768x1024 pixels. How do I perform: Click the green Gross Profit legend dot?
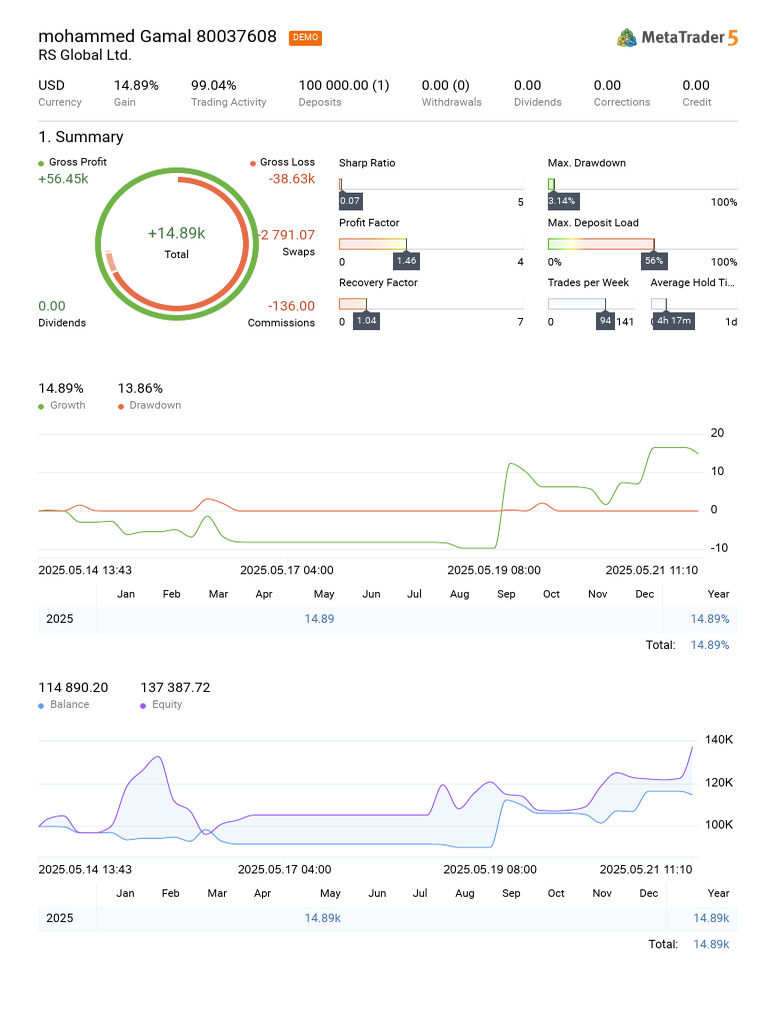click(41, 163)
